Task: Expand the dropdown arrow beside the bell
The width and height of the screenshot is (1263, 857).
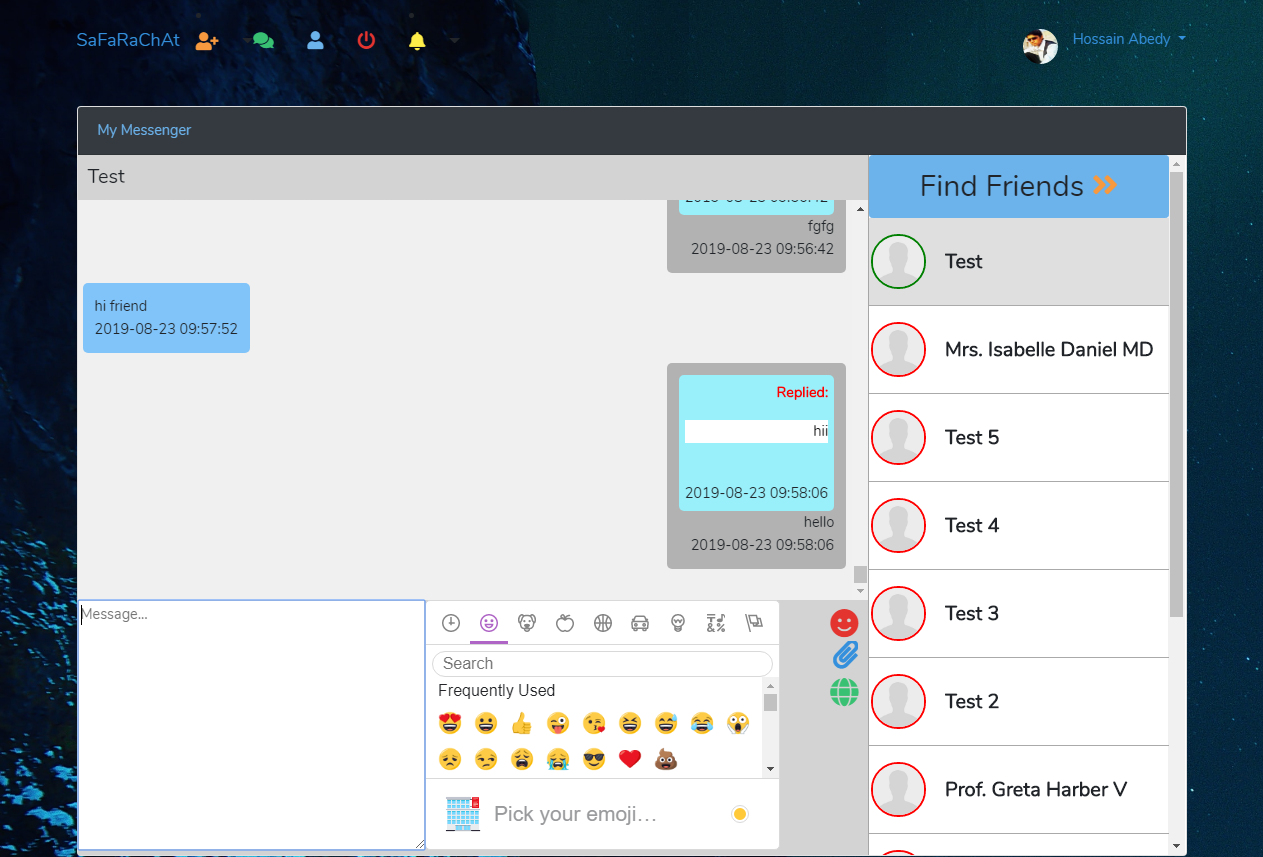Action: pyautogui.click(x=454, y=41)
